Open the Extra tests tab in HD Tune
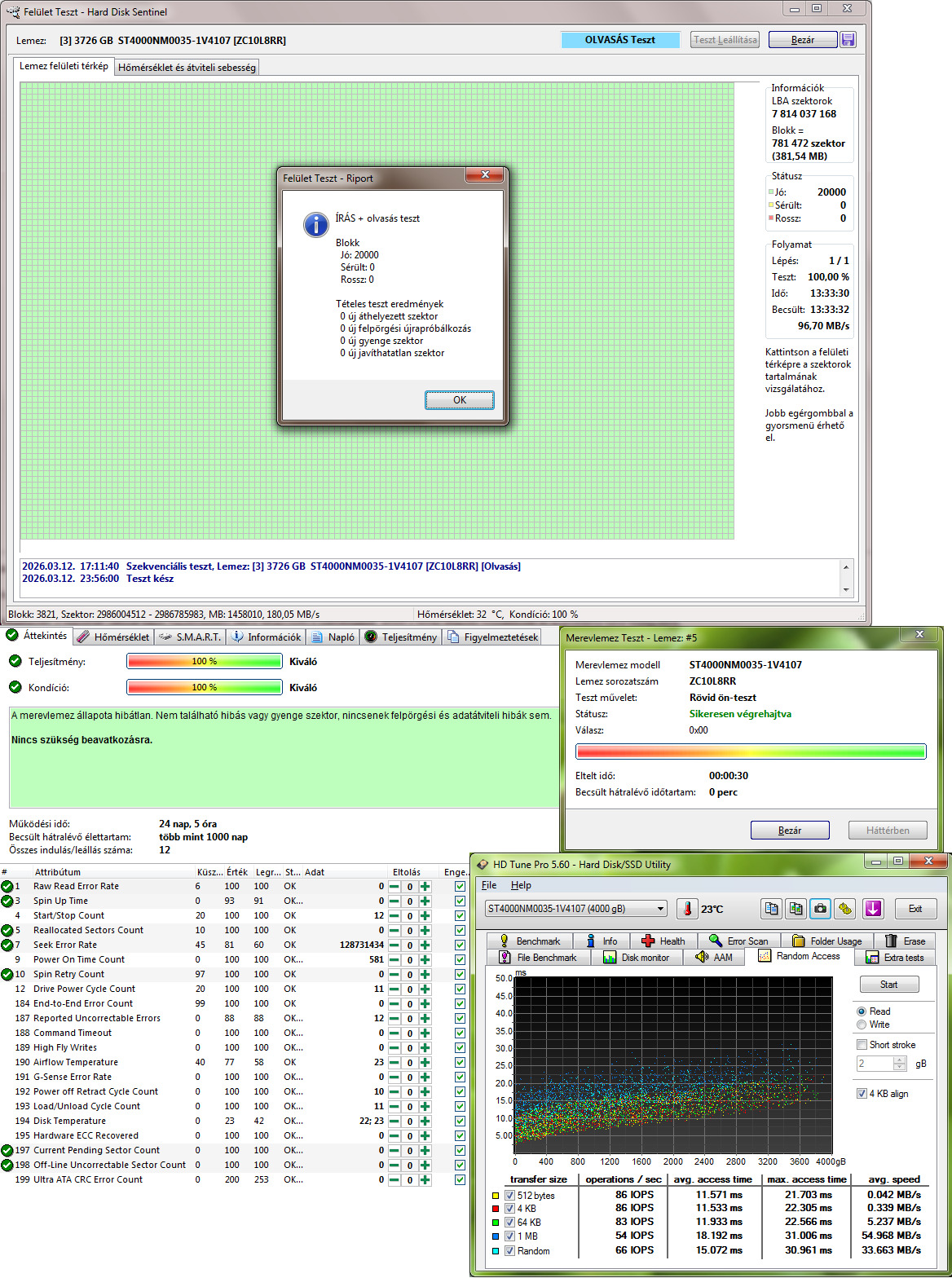Image resolution: width=952 pixels, height=1278 pixels. (x=895, y=957)
